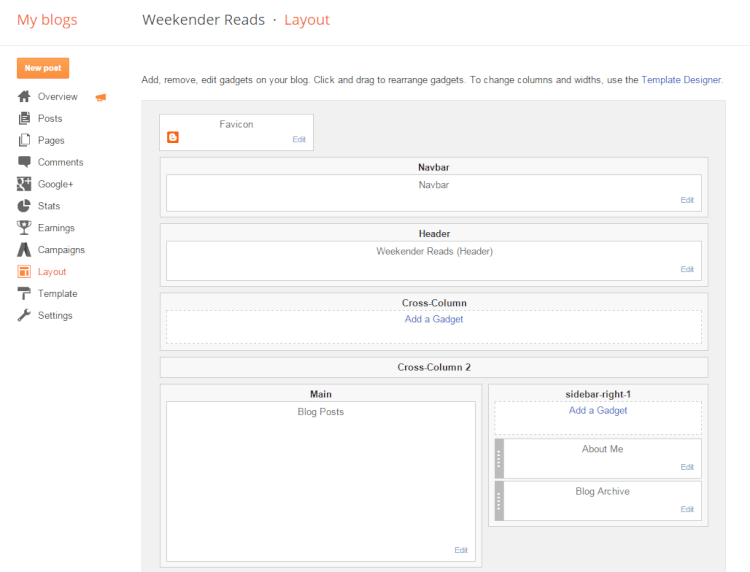Add a Gadget in Cross-Column section
Image resolution: width=750 pixels, height=572 pixels.
pos(434,319)
